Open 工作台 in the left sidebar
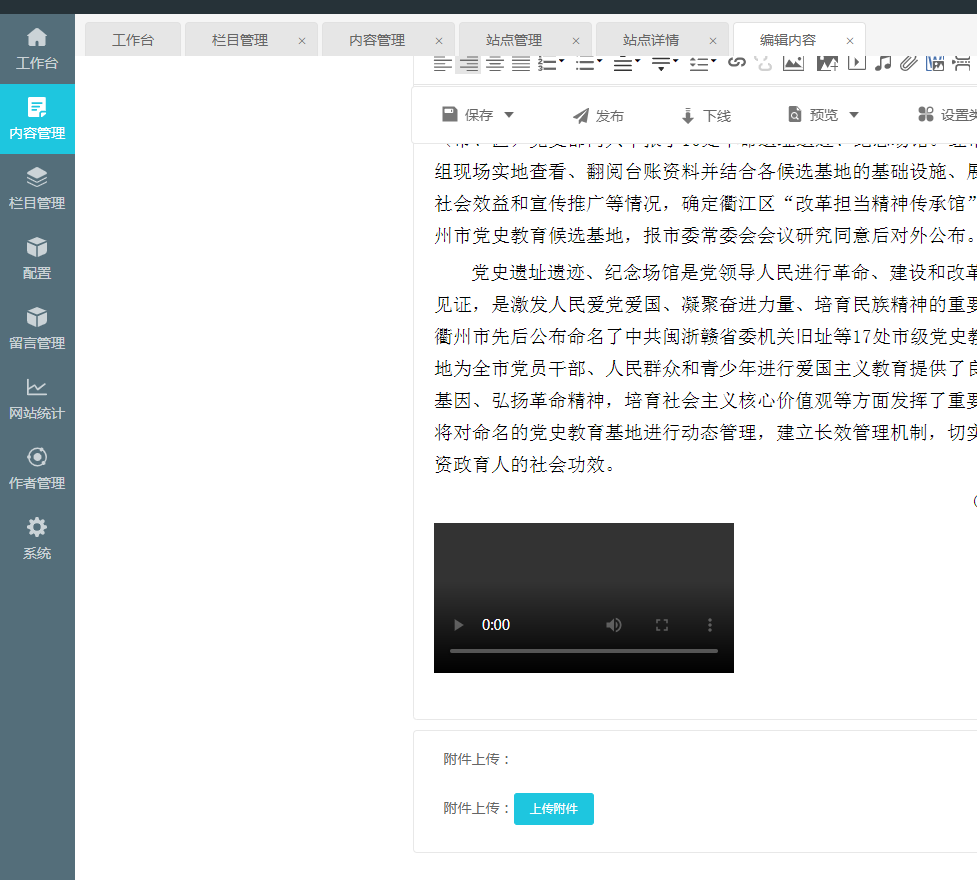The height and width of the screenshot is (880, 977). [x=37, y=49]
